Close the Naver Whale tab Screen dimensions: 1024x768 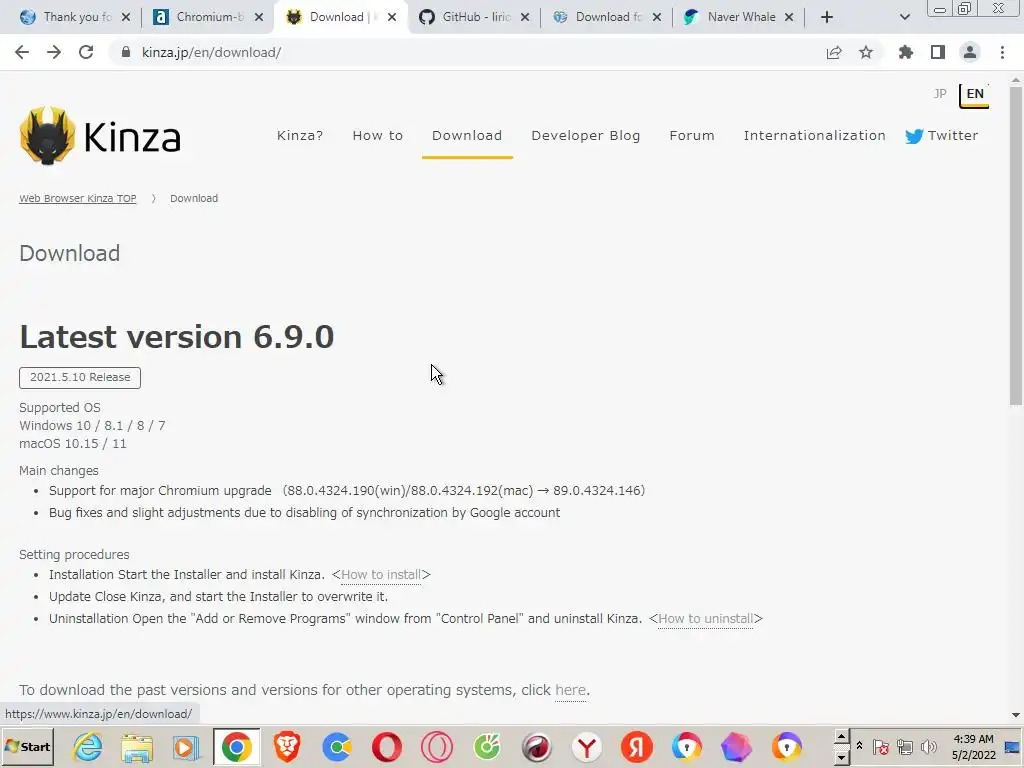tap(789, 17)
